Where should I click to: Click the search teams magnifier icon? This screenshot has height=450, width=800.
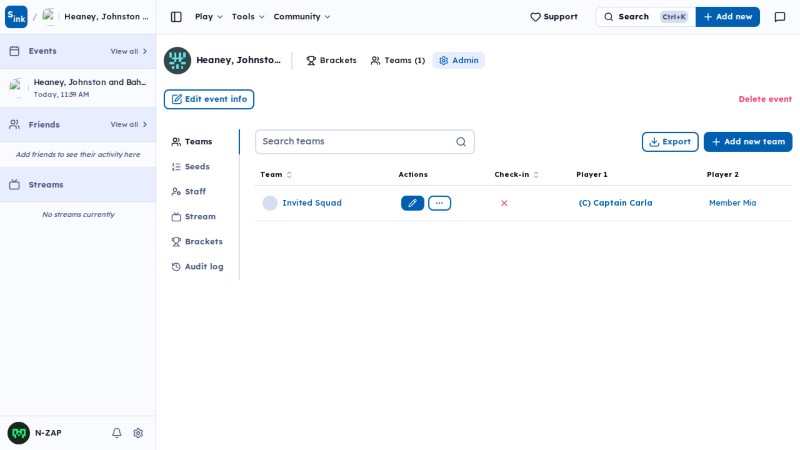pos(461,142)
